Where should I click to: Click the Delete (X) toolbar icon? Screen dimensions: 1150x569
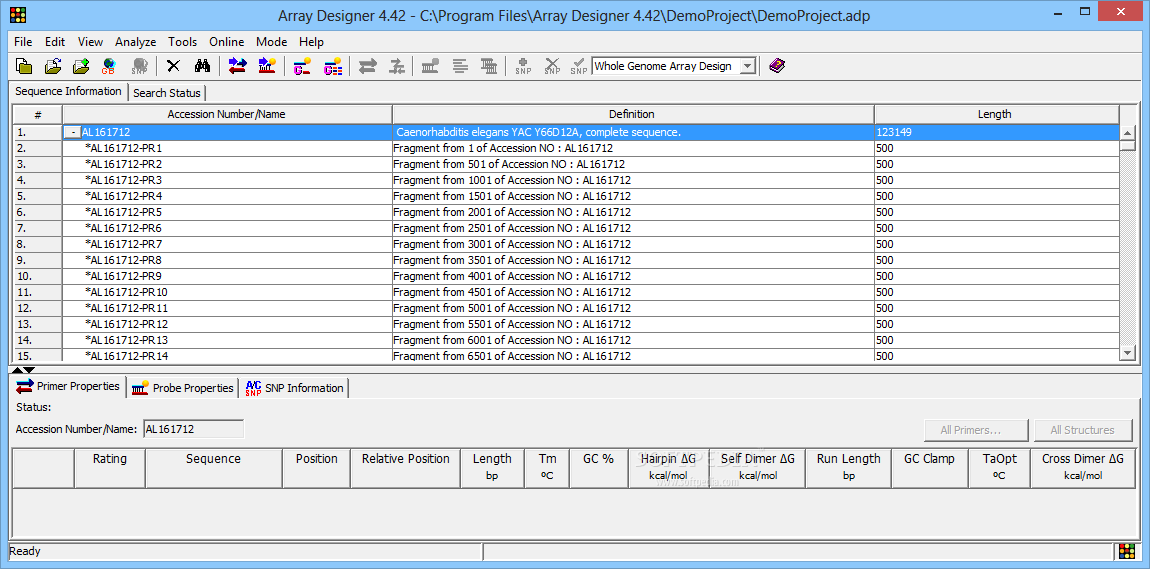click(x=173, y=66)
